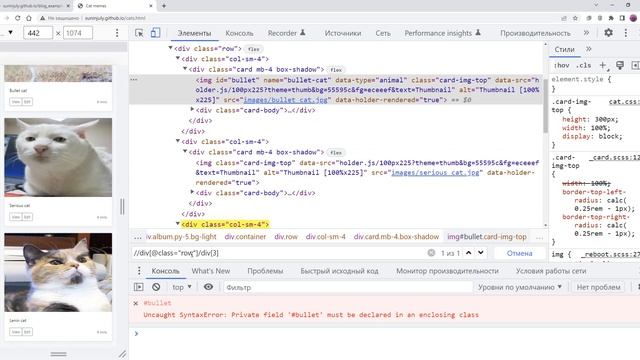Screen dimensions: 640x360
Task: Switch to the Элементы tab
Action: [194, 33]
